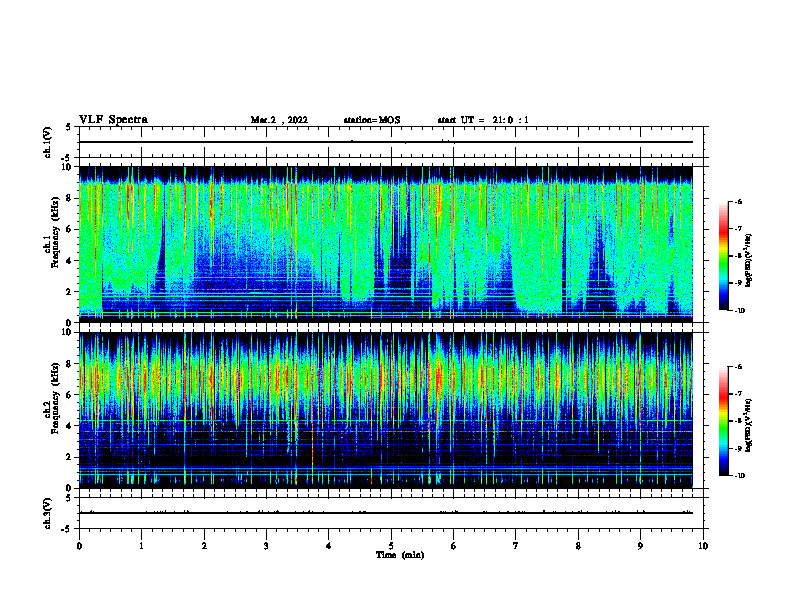Click the ch.1 spectrogram color bar
Viewport: 792px width, 612px height.
[x=723, y=256]
